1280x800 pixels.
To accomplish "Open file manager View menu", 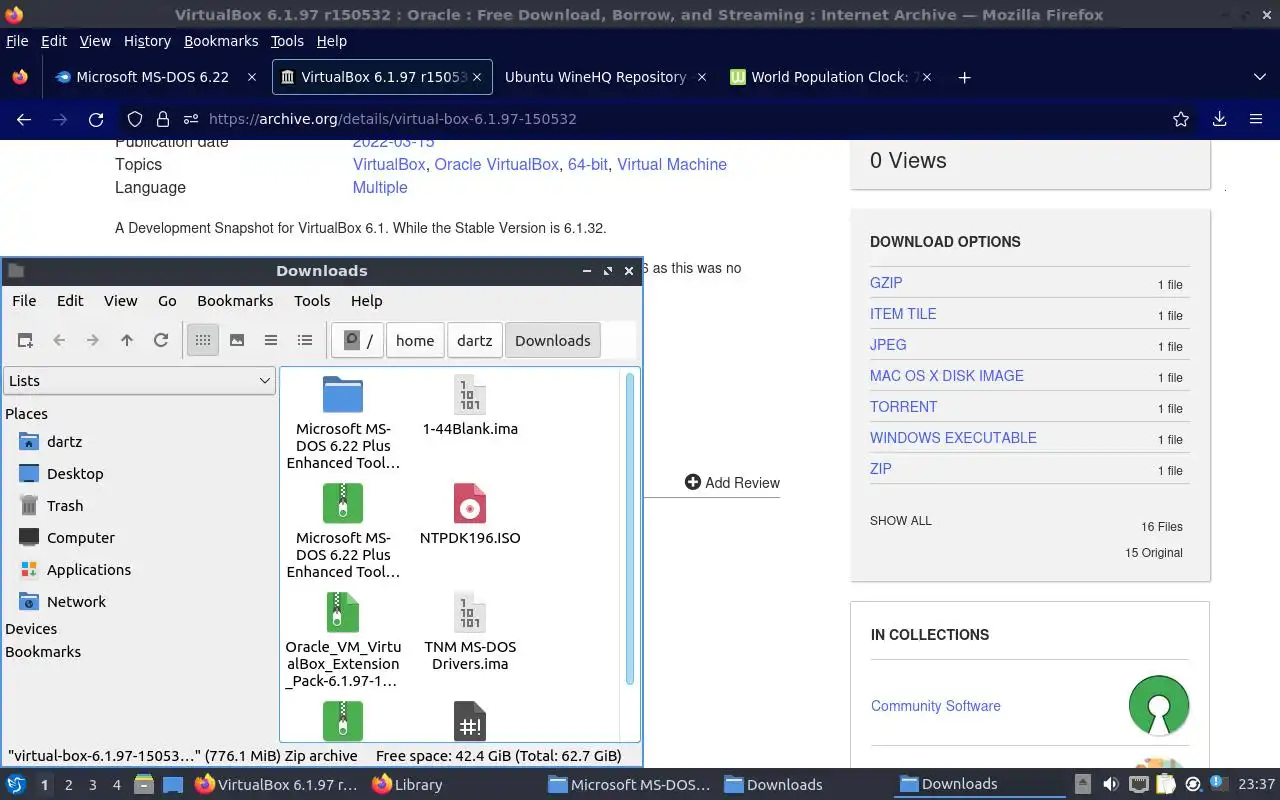I will 120,300.
